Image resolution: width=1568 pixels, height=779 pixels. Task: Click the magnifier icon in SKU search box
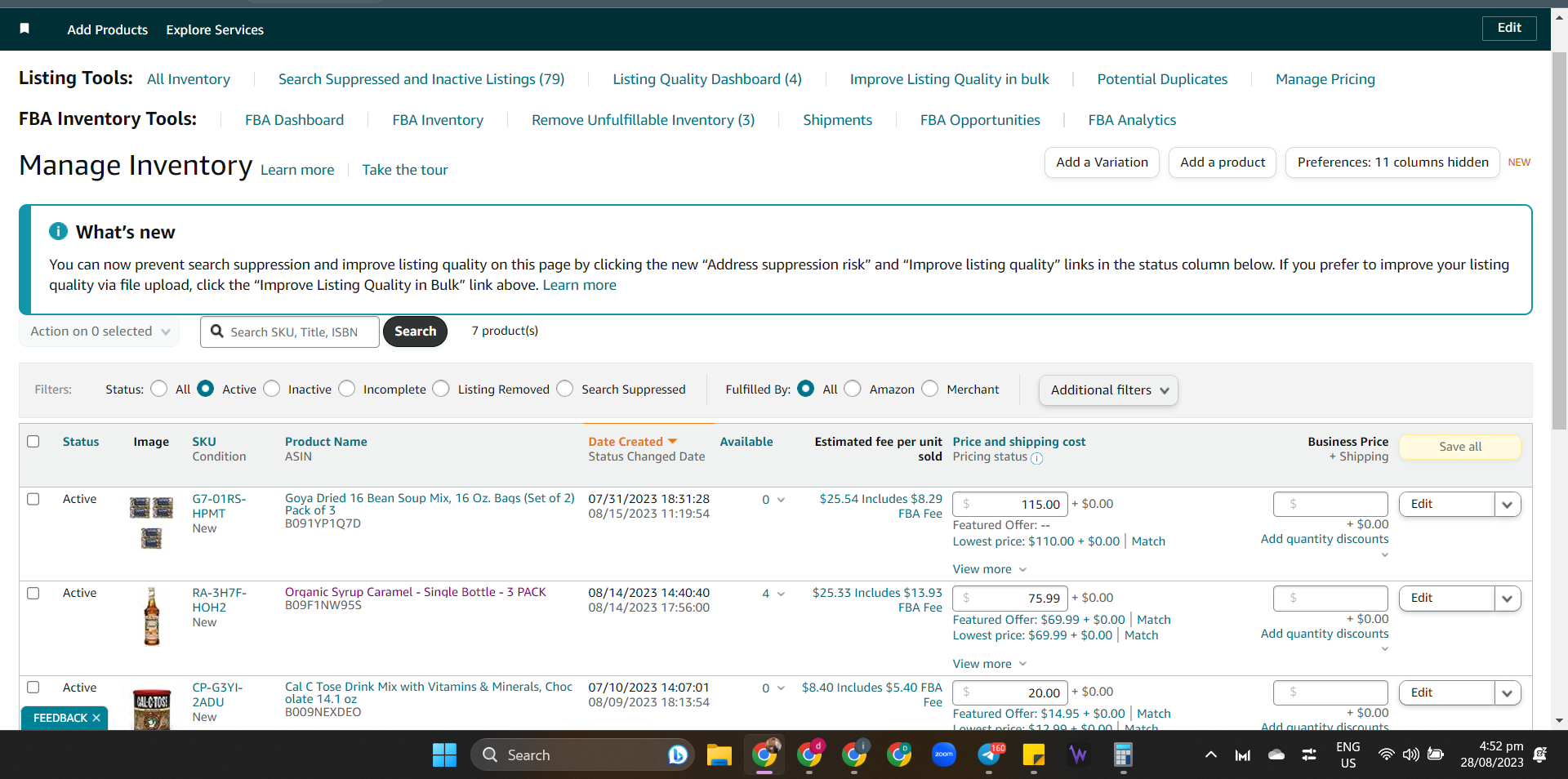click(217, 331)
